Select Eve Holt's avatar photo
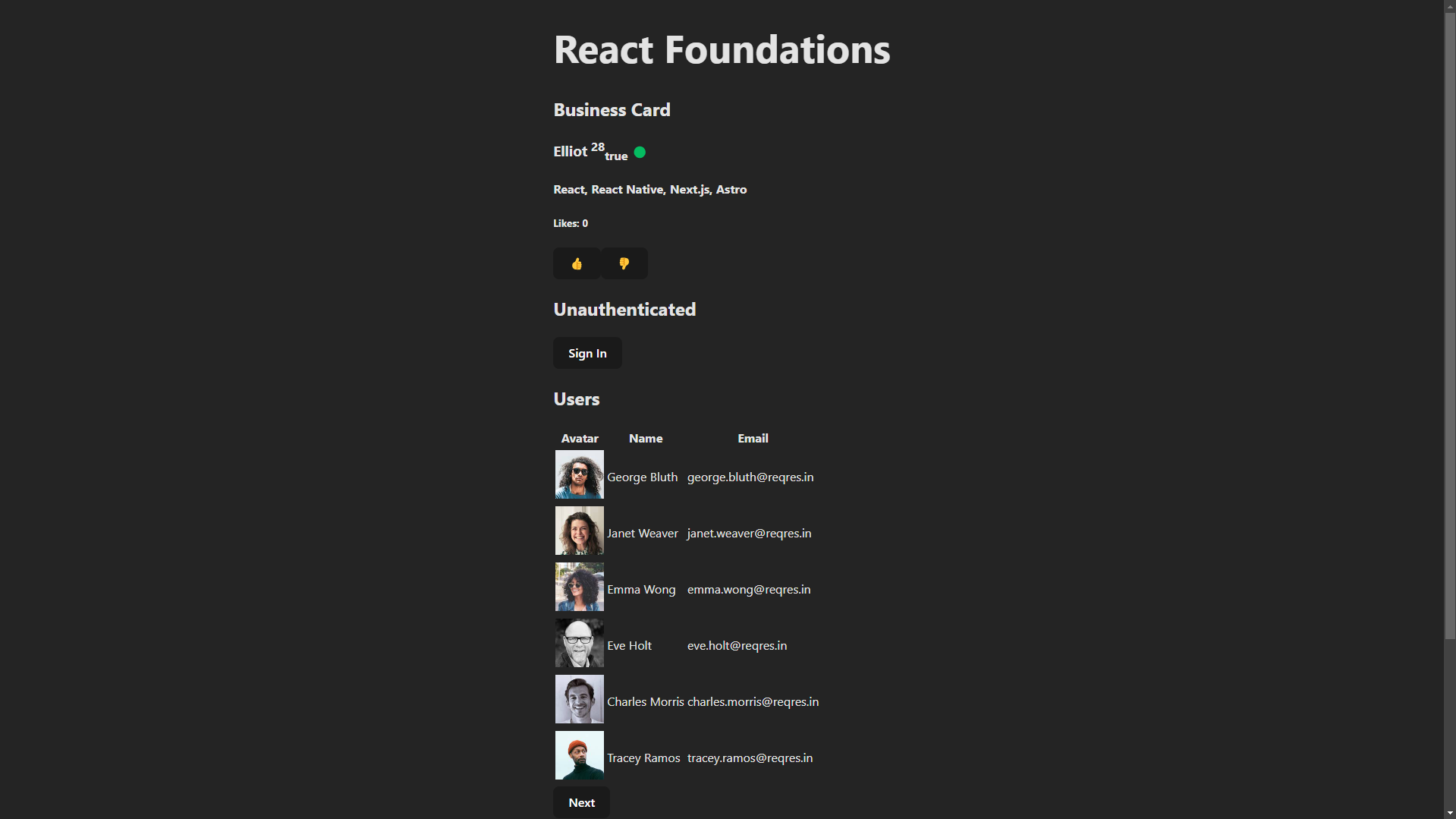Viewport: 1456px width, 819px height. click(x=580, y=643)
